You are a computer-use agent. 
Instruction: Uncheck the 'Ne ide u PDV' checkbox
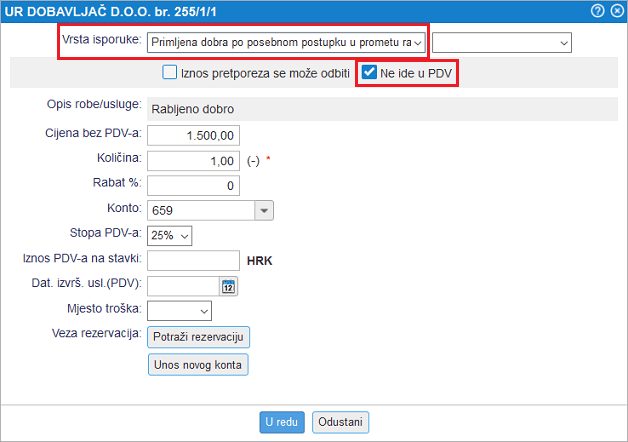[370, 73]
